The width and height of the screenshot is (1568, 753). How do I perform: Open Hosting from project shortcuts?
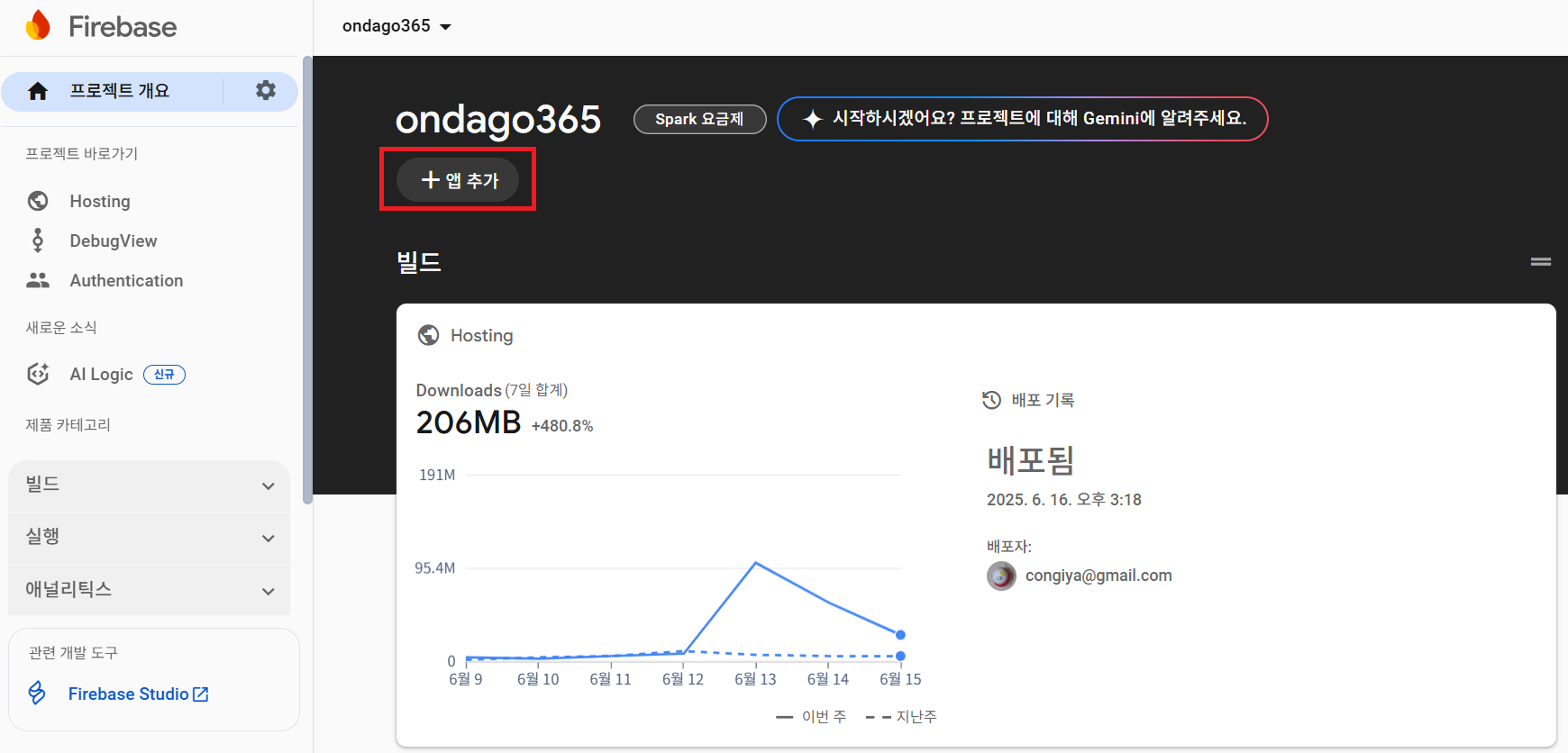click(x=100, y=201)
